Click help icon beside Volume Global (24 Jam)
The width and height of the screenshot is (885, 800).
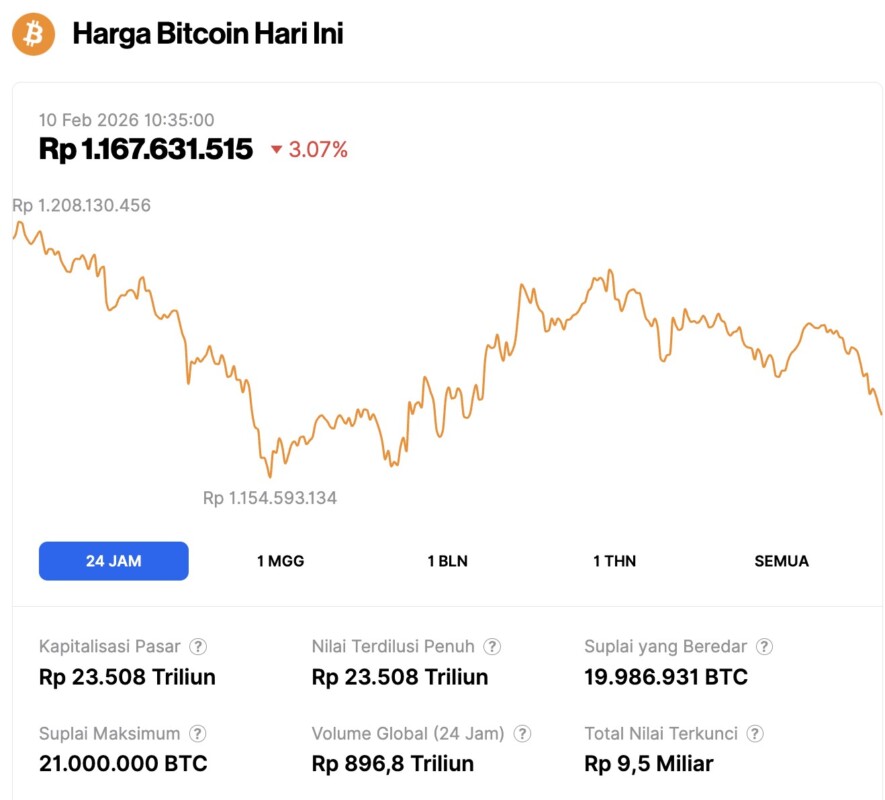(522, 734)
